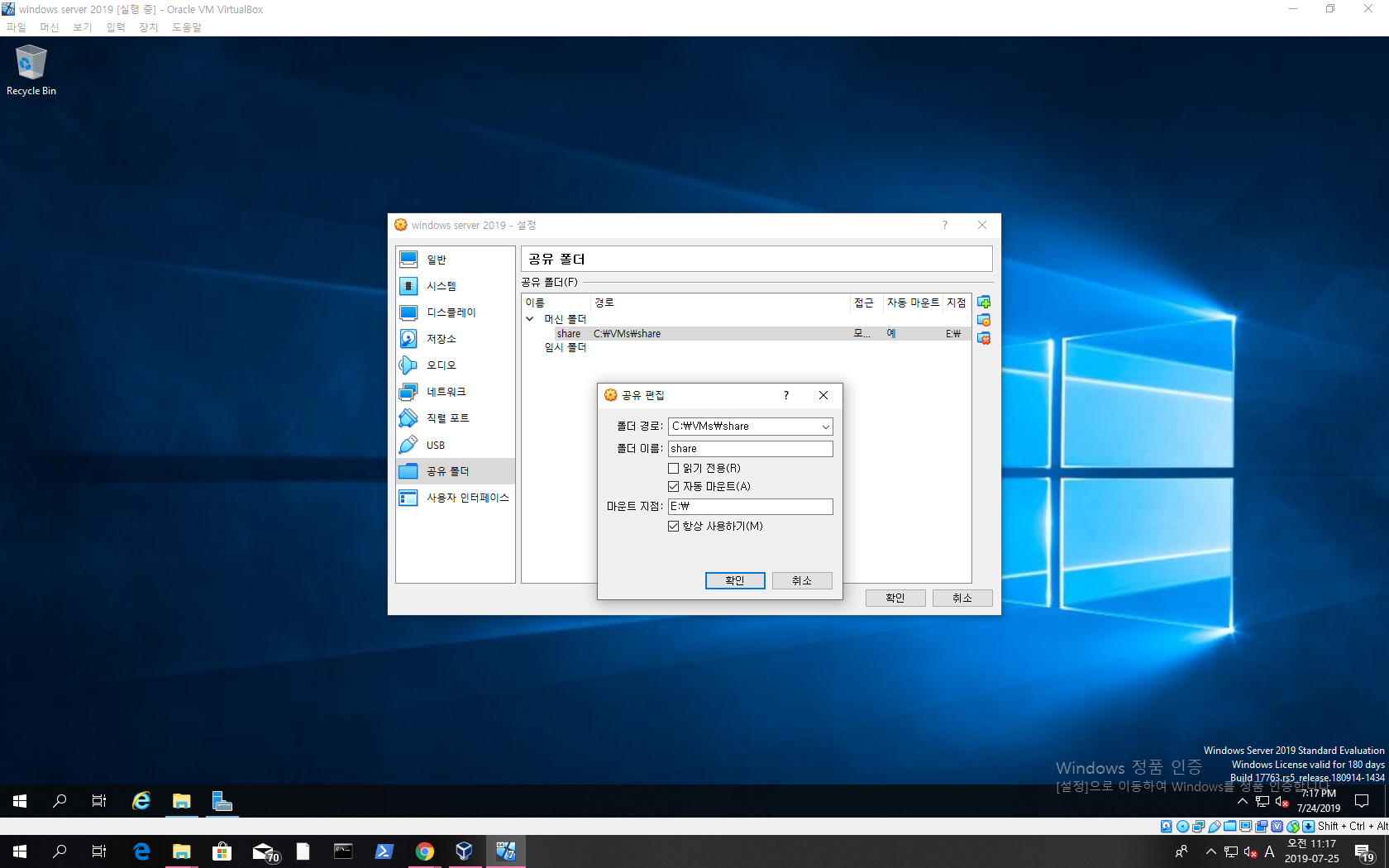Click the guest clock showing 7:17 PM
This screenshot has width=1389, height=868.
pos(1318,801)
